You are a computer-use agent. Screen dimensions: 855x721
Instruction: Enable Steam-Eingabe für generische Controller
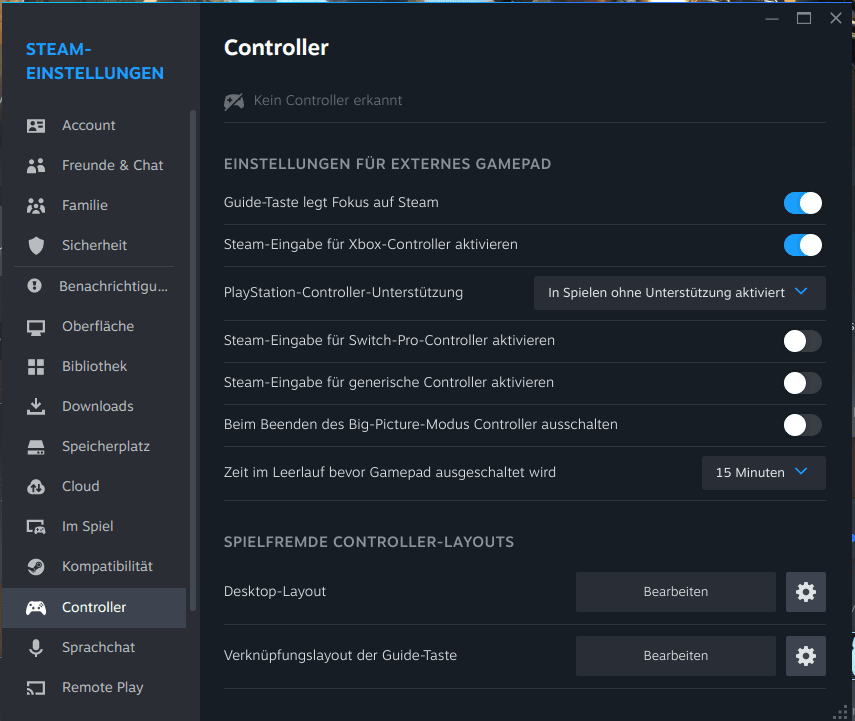[x=803, y=383]
